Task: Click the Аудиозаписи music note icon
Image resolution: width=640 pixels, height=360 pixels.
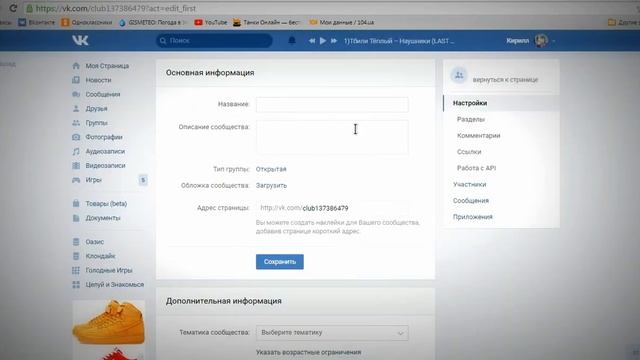Action: [x=76, y=151]
